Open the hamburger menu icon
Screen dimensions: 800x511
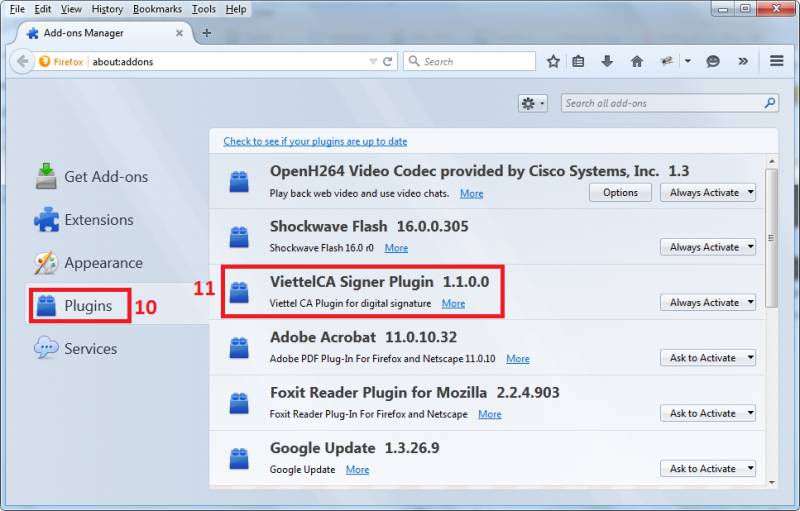point(777,61)
